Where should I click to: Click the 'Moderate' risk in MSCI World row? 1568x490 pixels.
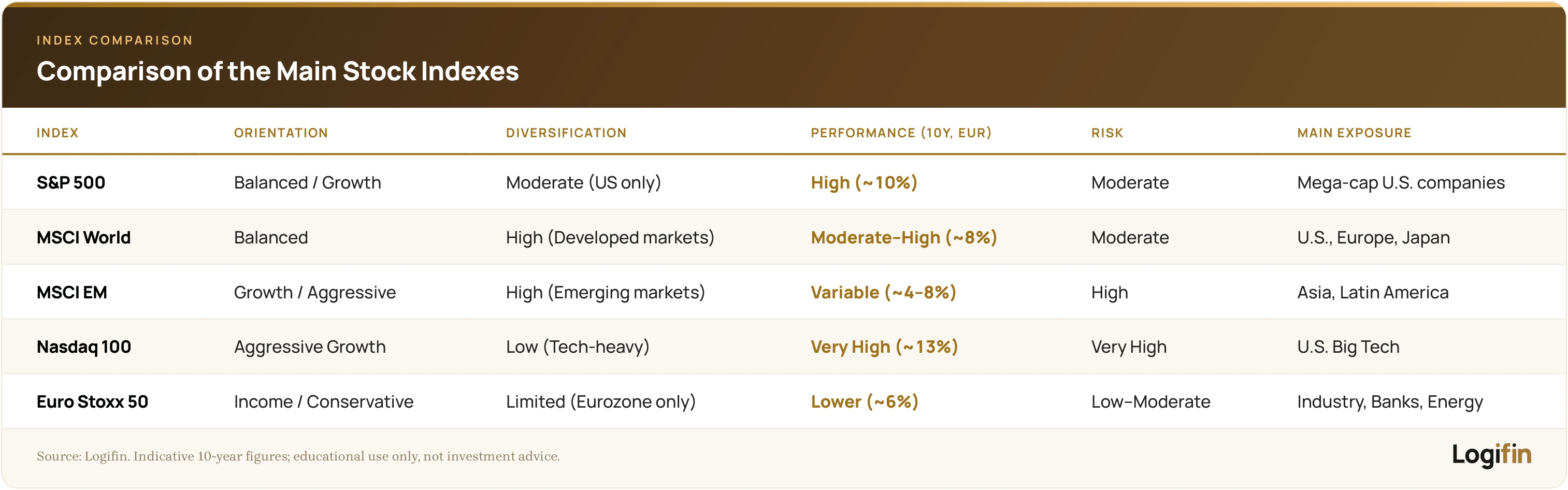[1130, 237]
